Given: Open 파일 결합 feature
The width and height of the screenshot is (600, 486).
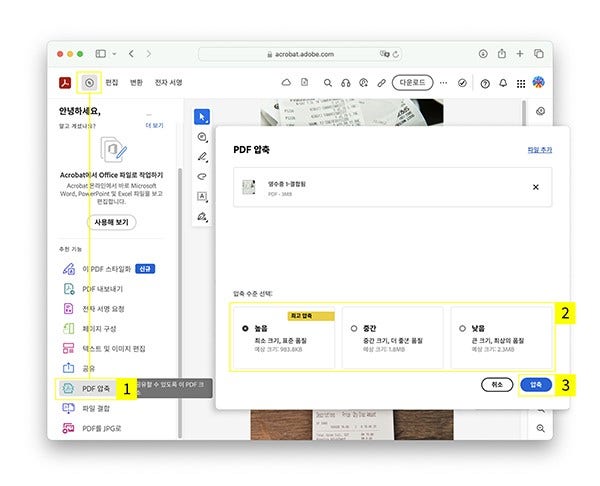Looking at the screenshot, I should pos(86,408).
